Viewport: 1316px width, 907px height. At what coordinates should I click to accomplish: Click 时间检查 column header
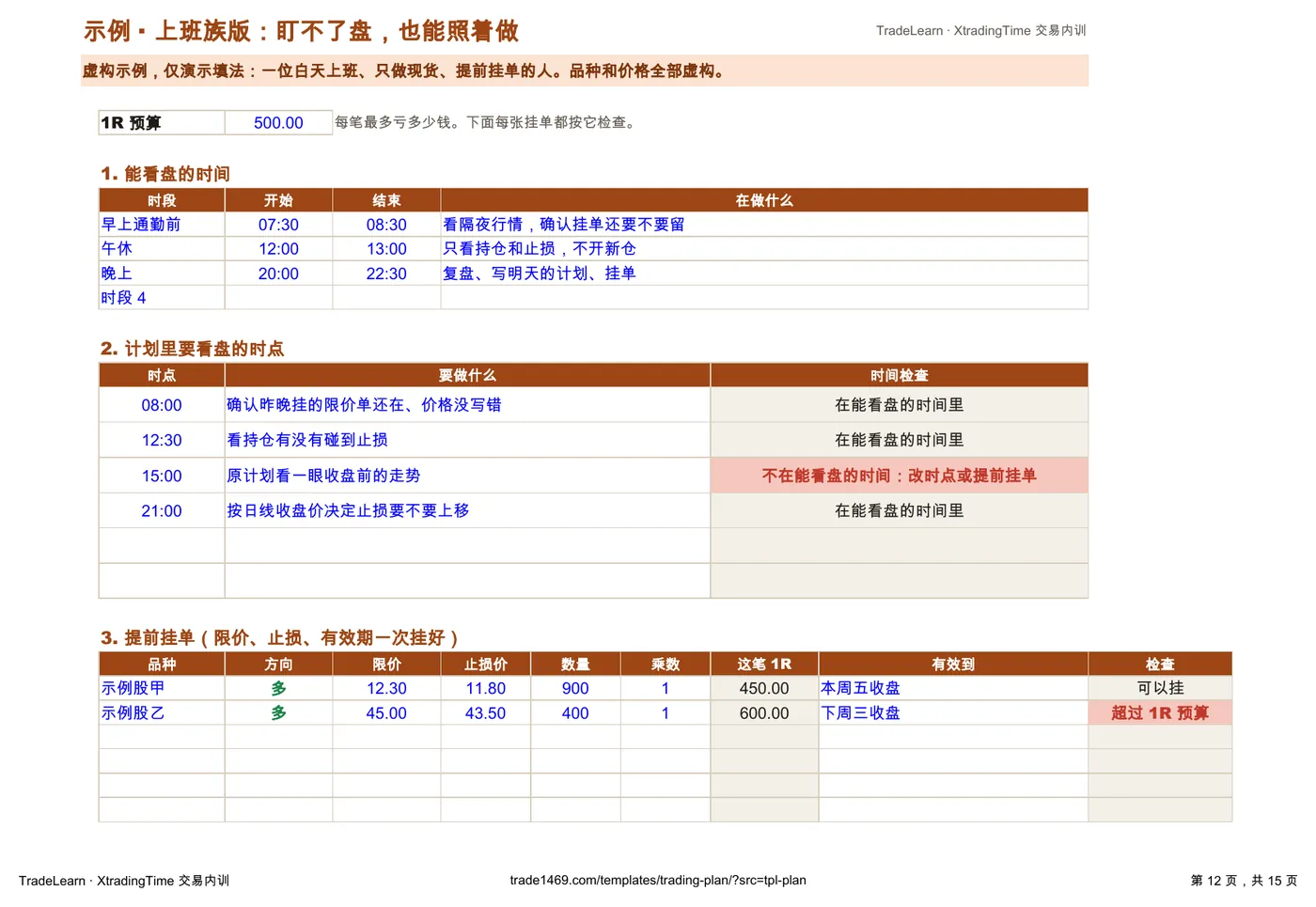[x=900, y=375]
